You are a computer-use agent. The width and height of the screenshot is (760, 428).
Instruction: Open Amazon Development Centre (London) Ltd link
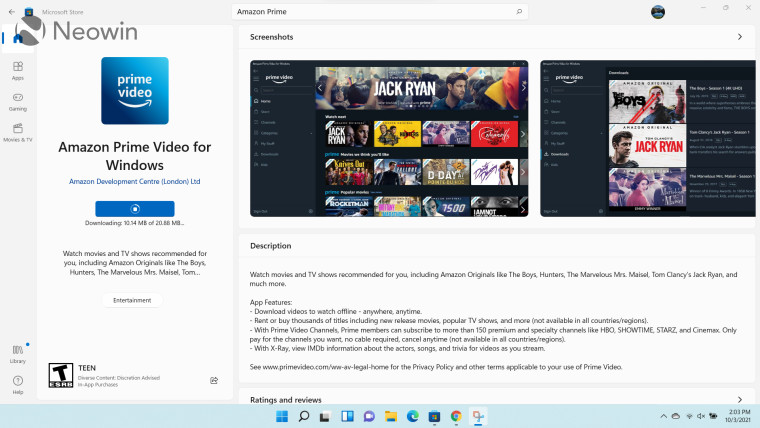[135, 181]
